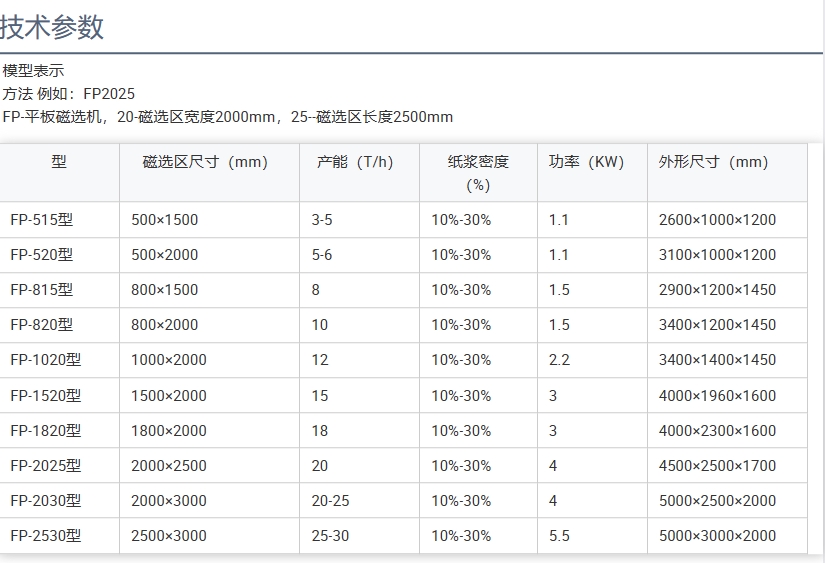Select the FP-1020型 model cell
This screenshot has width=825, height=563.
click(x=45, y=360)
